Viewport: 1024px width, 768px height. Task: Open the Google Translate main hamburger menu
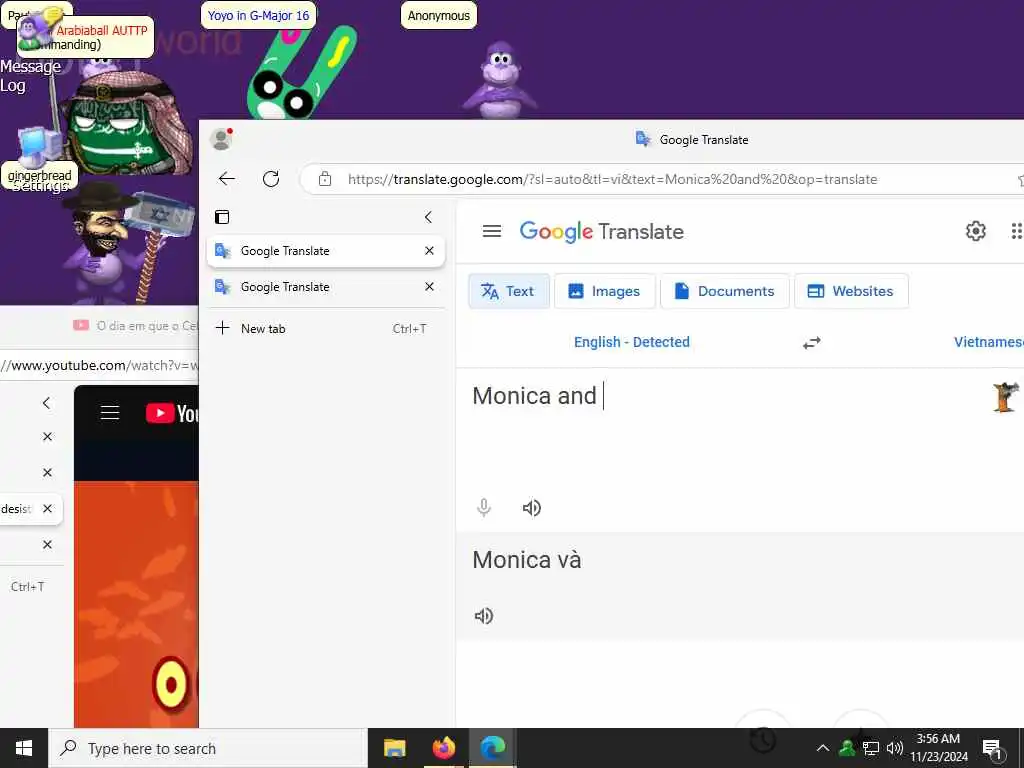(492, 231)
